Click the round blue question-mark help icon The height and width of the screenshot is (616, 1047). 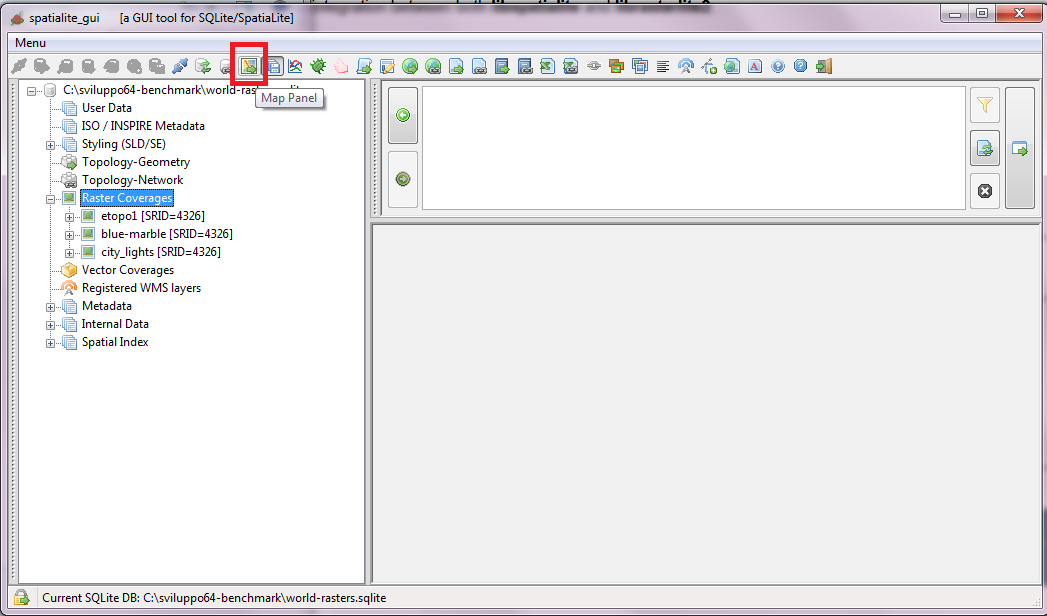tap(778, 66)
